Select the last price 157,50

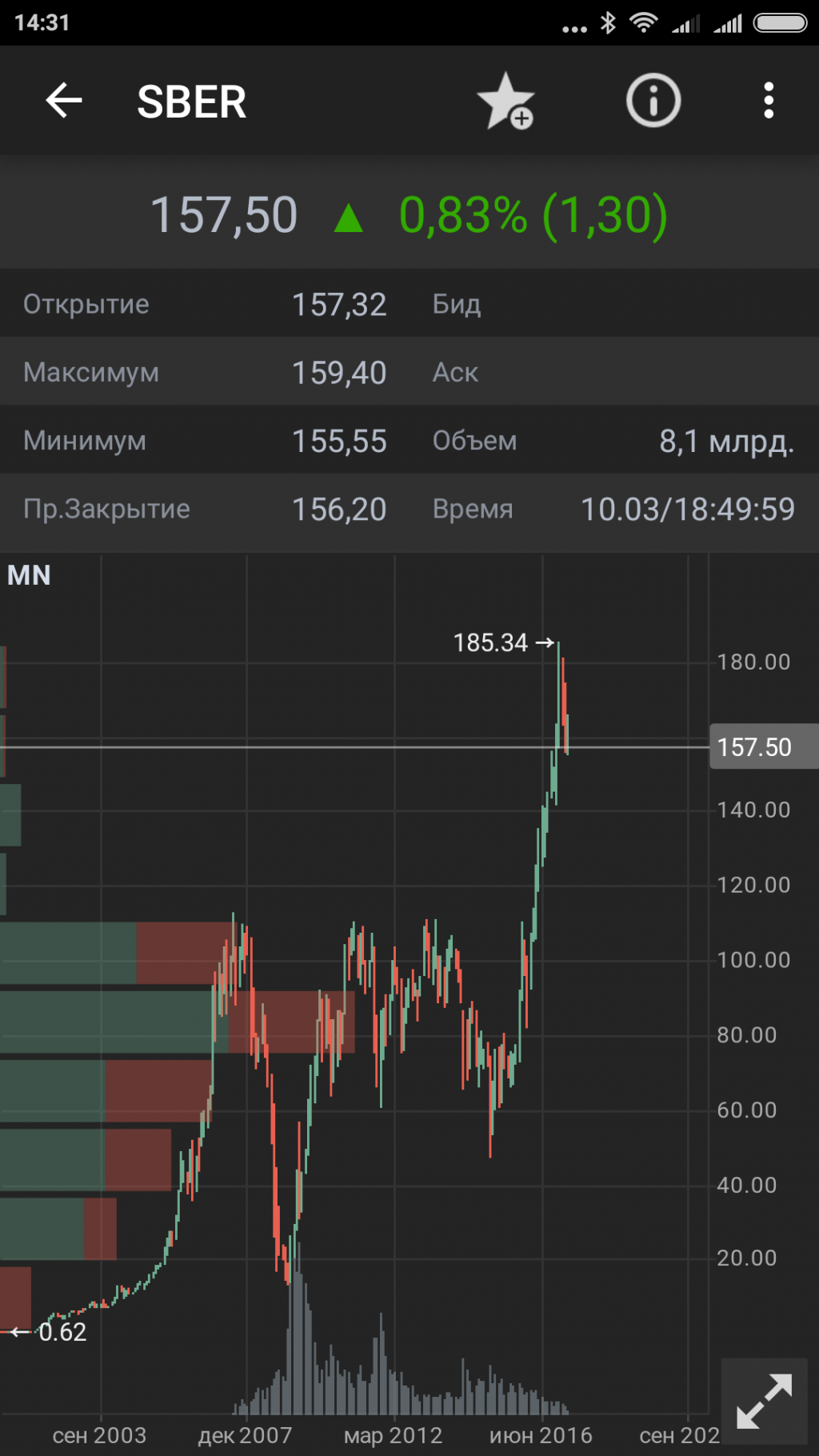click(x=224, y=215)
